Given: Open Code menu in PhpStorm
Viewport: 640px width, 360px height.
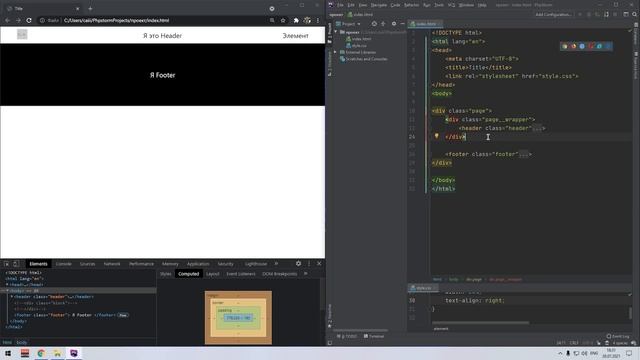Looking at the screenshot, I should (x=395, y=5).
